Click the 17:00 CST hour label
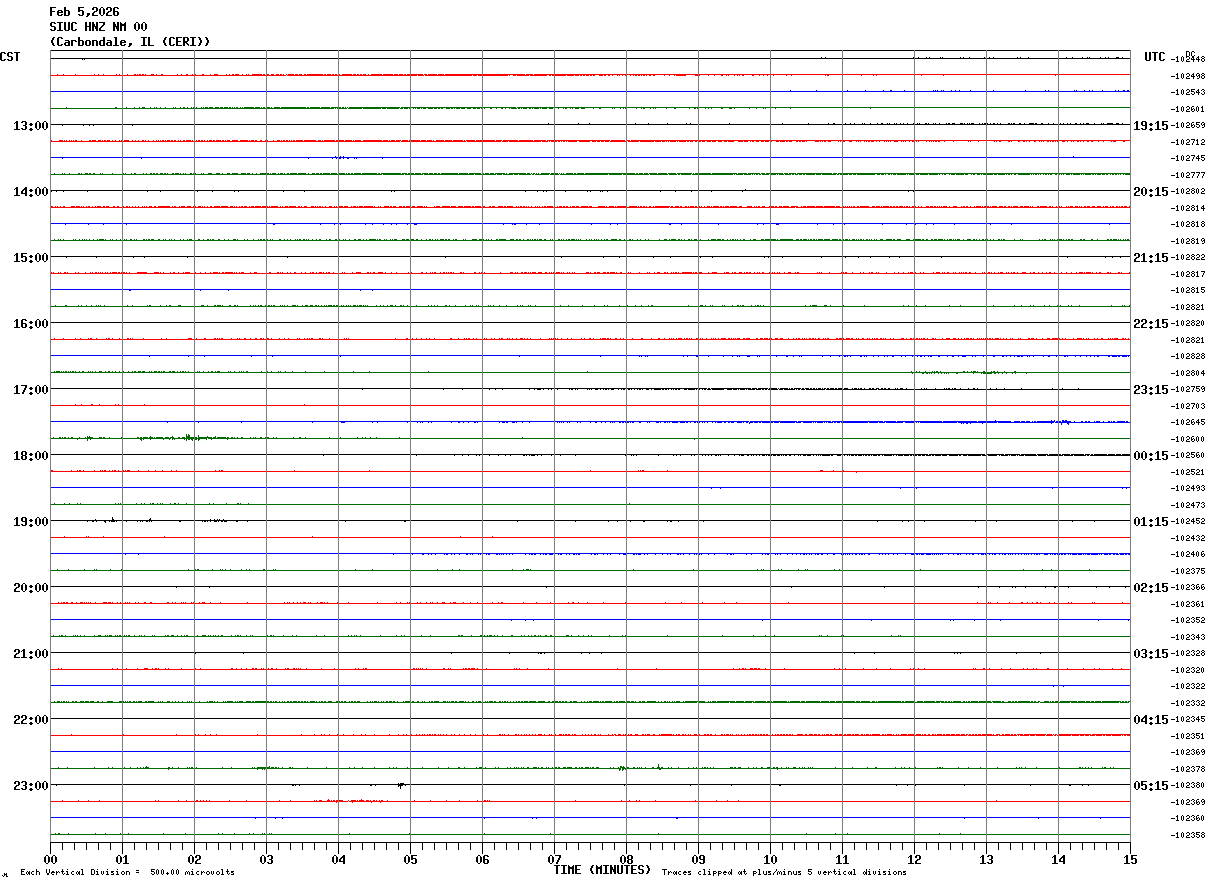1210x886 pixels. [x=31, y=389]
